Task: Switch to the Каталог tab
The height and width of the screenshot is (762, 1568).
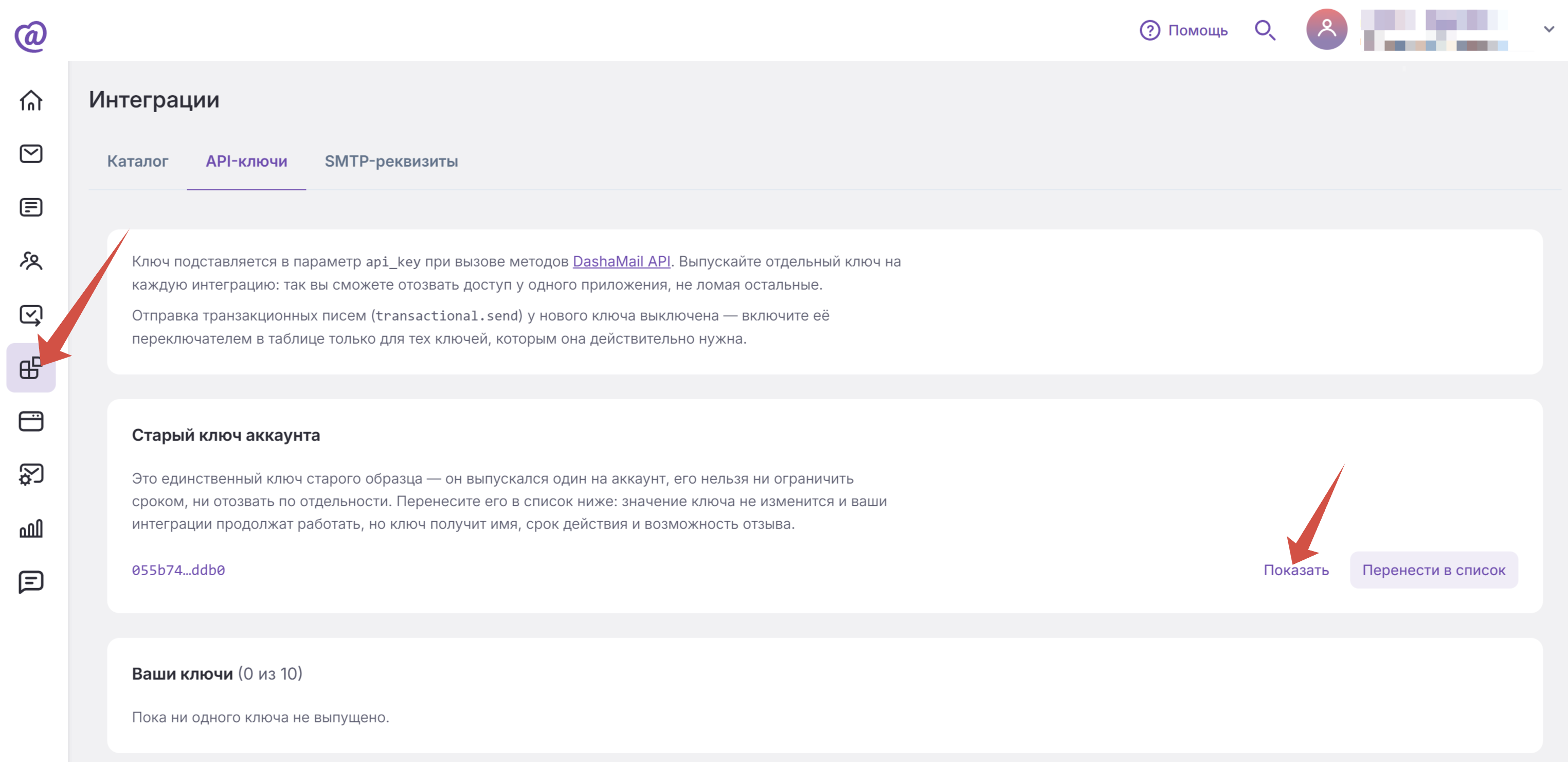Action: [137, 162]
